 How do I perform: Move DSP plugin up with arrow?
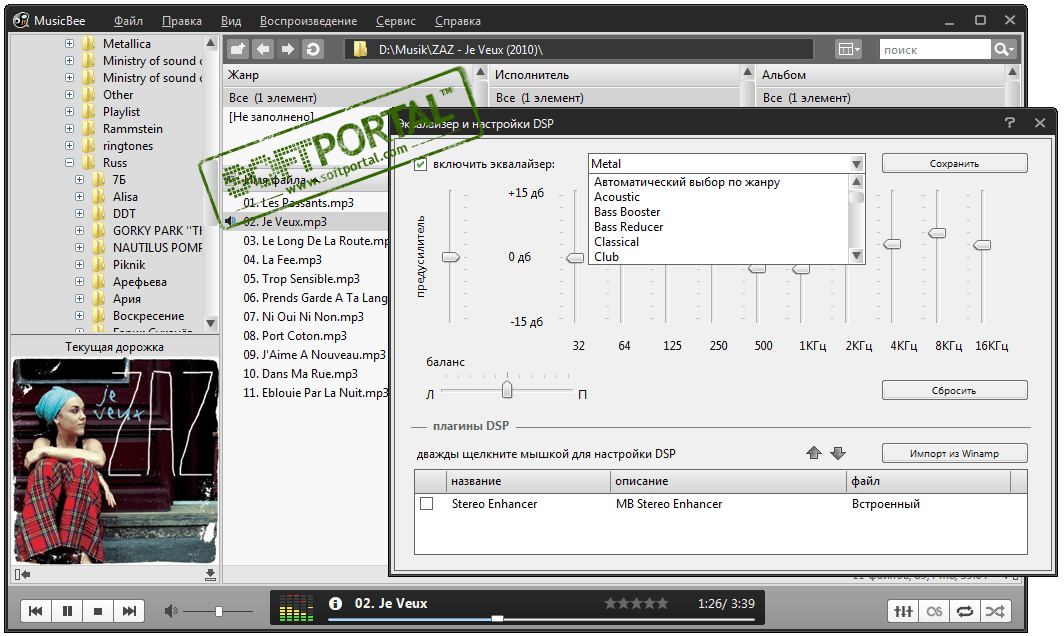click(814, 453)
